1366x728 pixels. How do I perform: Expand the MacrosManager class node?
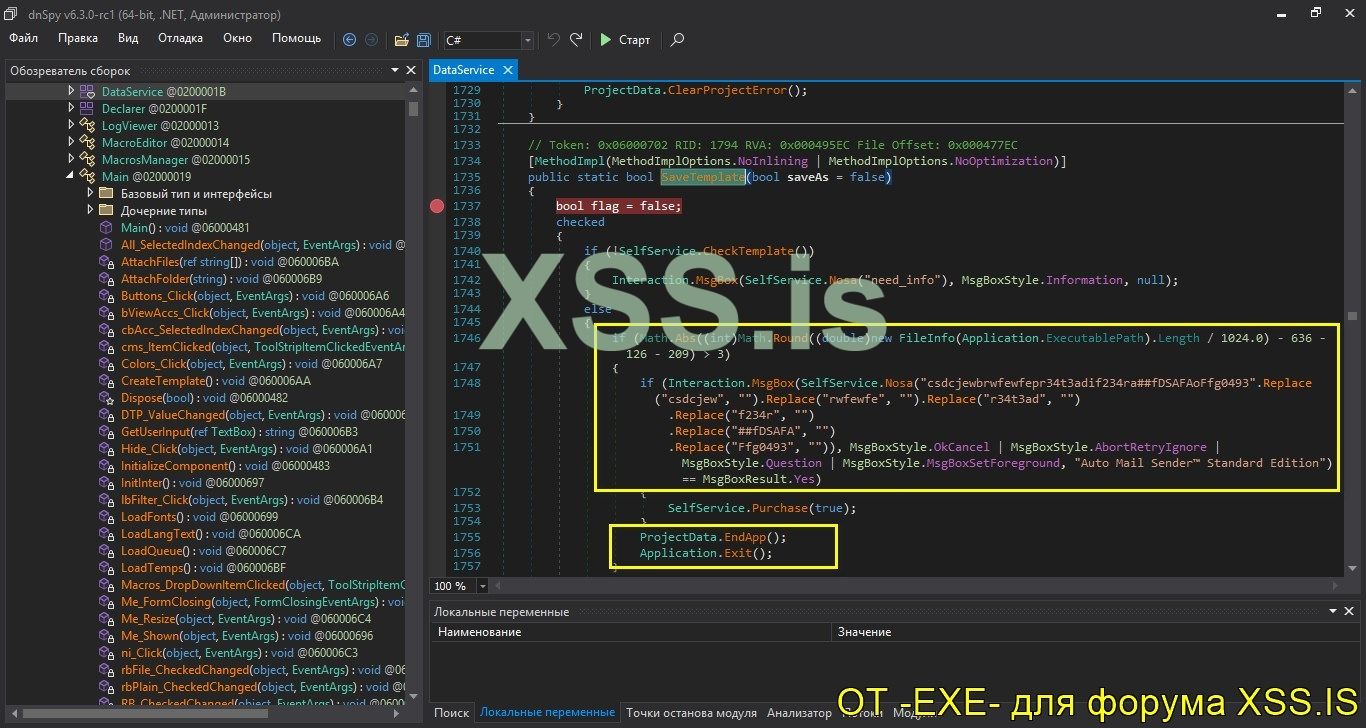pyautogui.click(x=71, y=159)
